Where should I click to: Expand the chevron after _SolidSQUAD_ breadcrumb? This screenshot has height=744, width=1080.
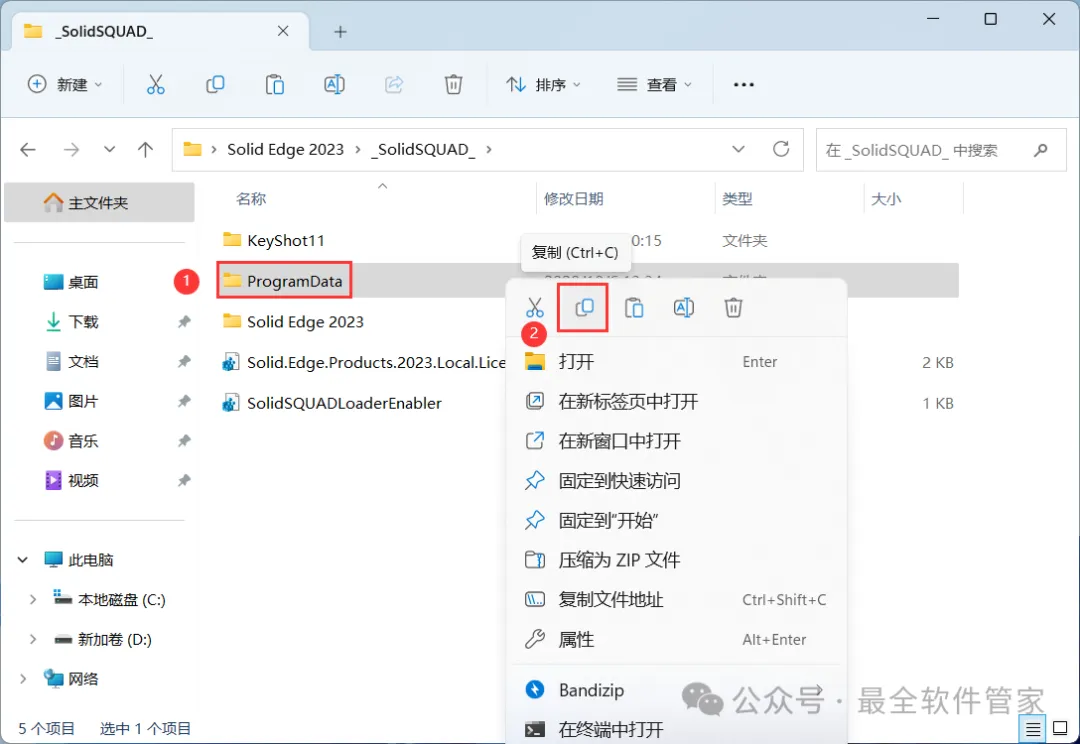pos(488,149)
